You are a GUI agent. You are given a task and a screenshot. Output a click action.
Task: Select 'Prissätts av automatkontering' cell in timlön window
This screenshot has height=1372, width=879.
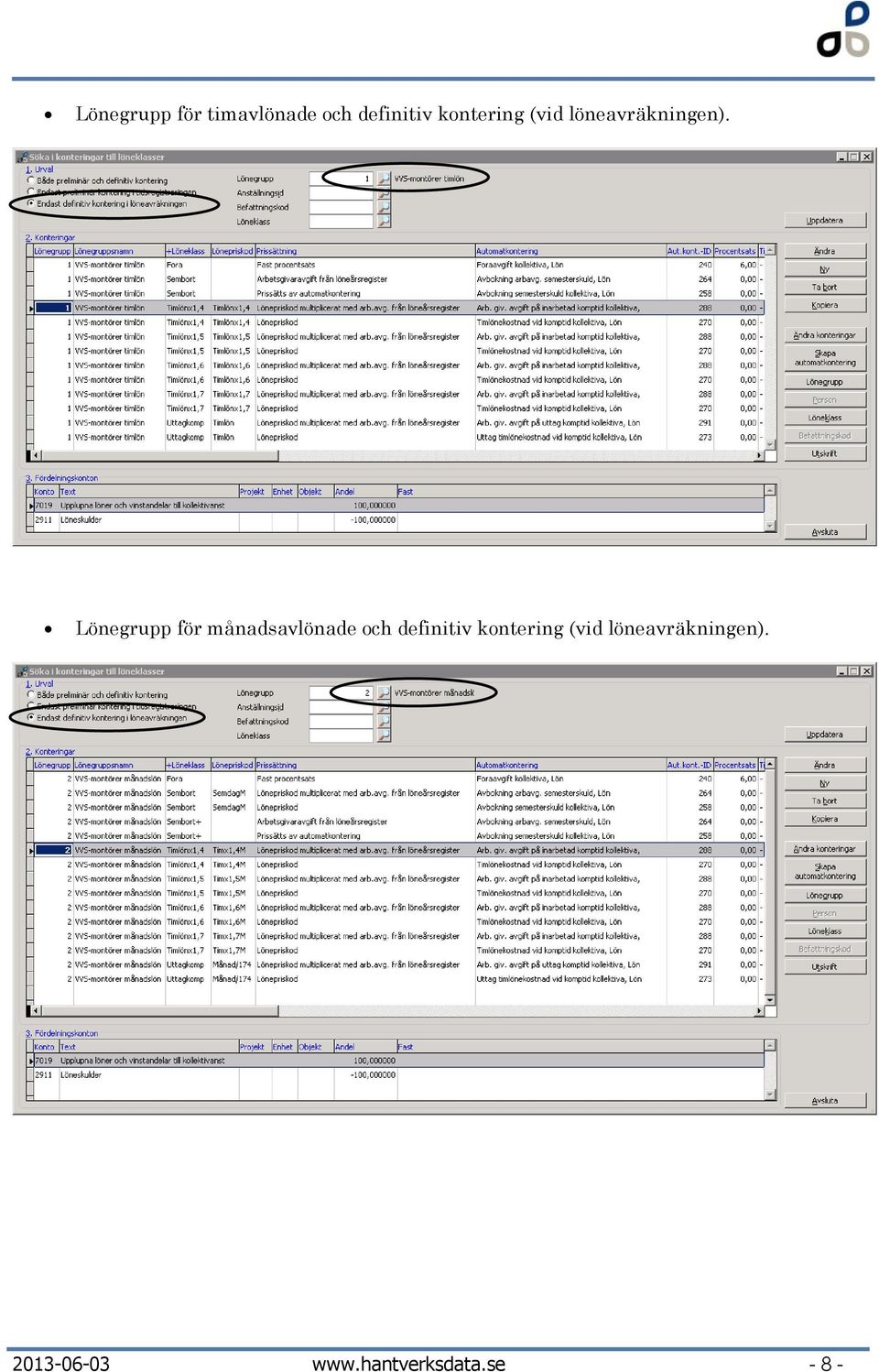(x=364, y=294)
